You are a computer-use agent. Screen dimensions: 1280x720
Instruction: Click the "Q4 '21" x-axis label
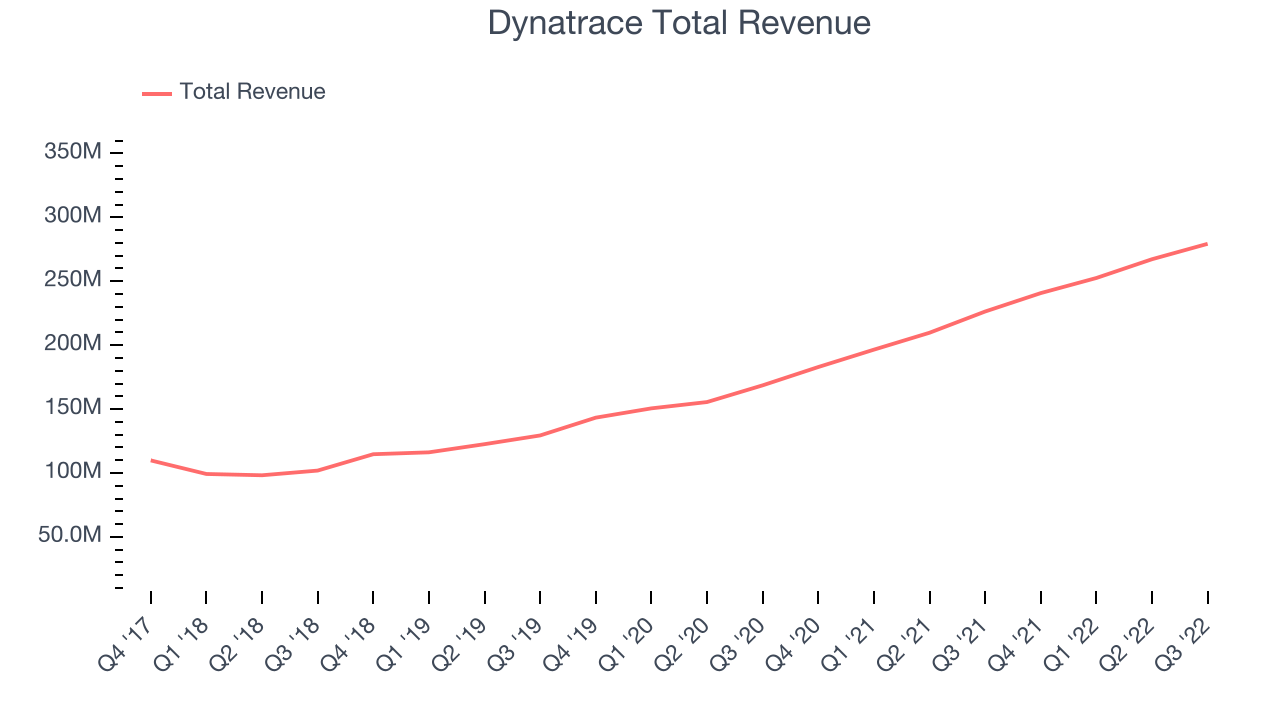click(x=1015, y=643)
